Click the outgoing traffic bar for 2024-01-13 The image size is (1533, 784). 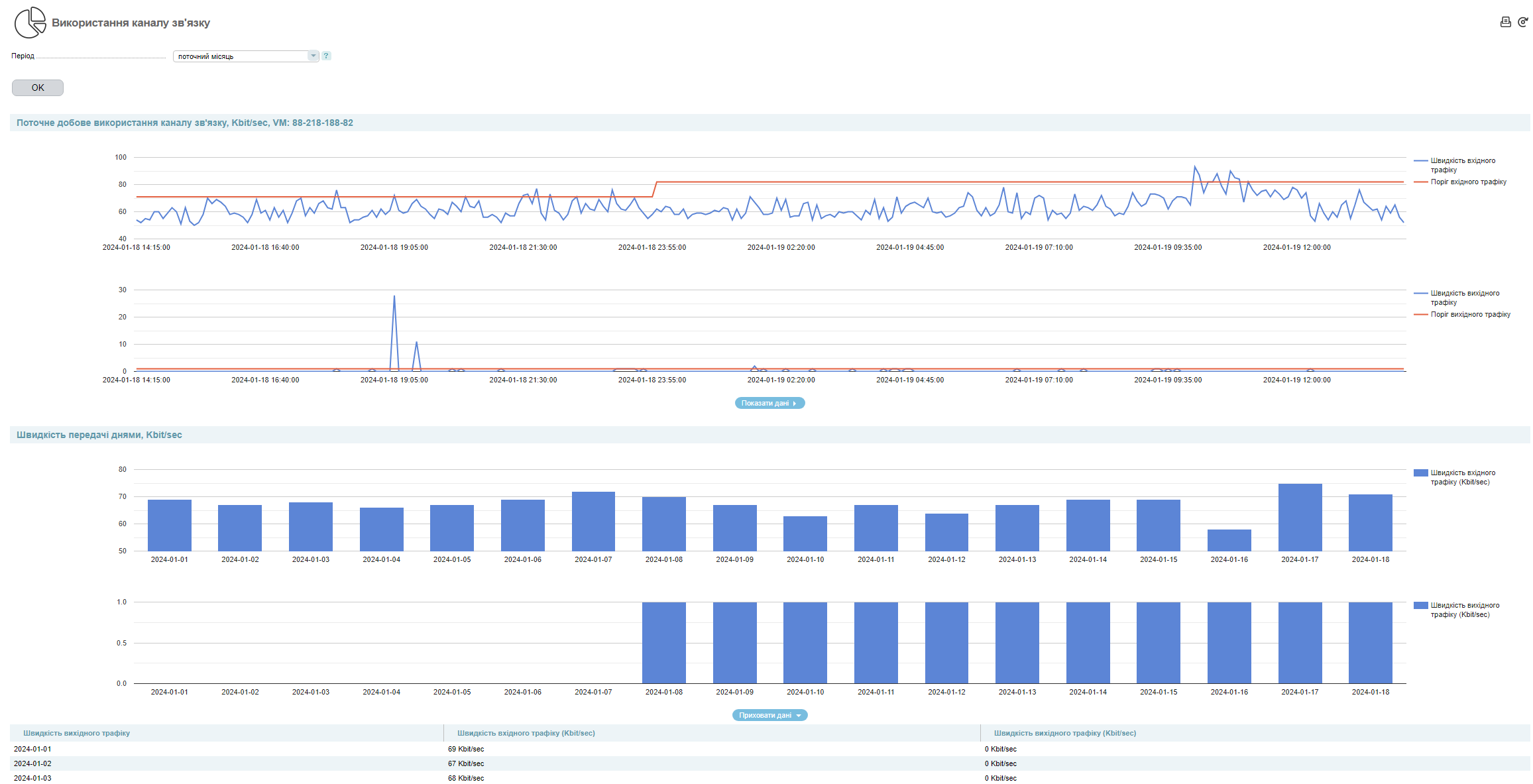pos(1017,643)
